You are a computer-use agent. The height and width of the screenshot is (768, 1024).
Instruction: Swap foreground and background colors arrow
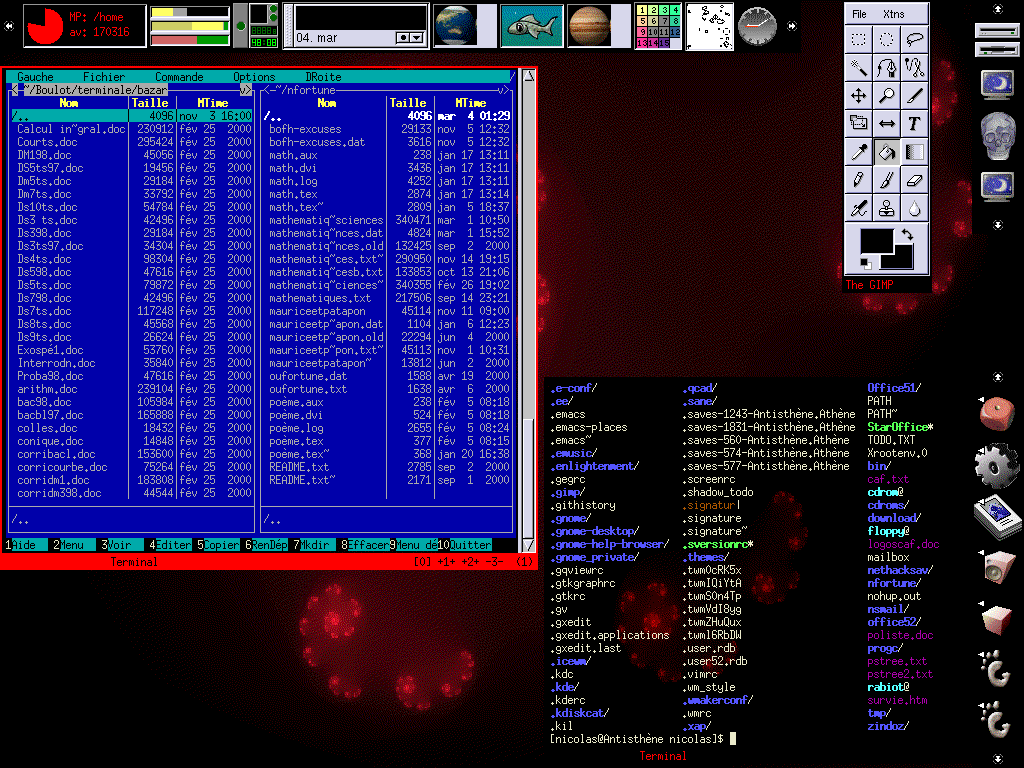coord(907,235)
